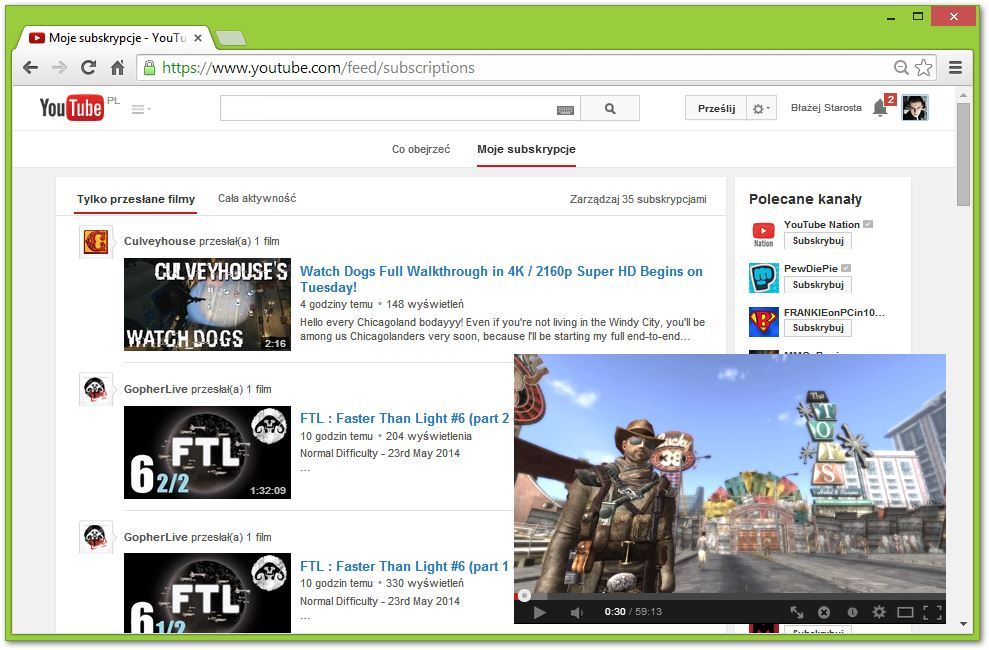Click the diagonal arrows resize icon in player
Screen dimensions: 989x650
click(797, 612)
